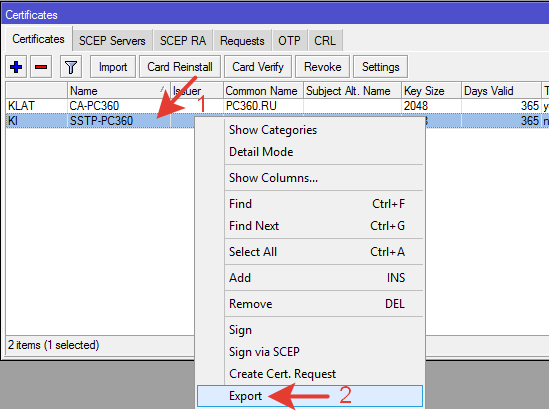
Task: Select the CRL tab
Action: click(x=325, y=41)
